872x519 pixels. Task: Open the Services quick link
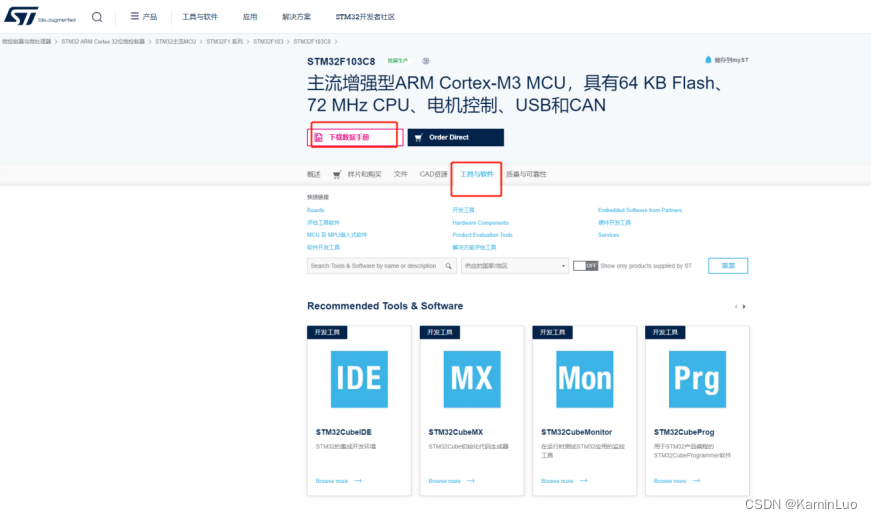click(608, 235)
